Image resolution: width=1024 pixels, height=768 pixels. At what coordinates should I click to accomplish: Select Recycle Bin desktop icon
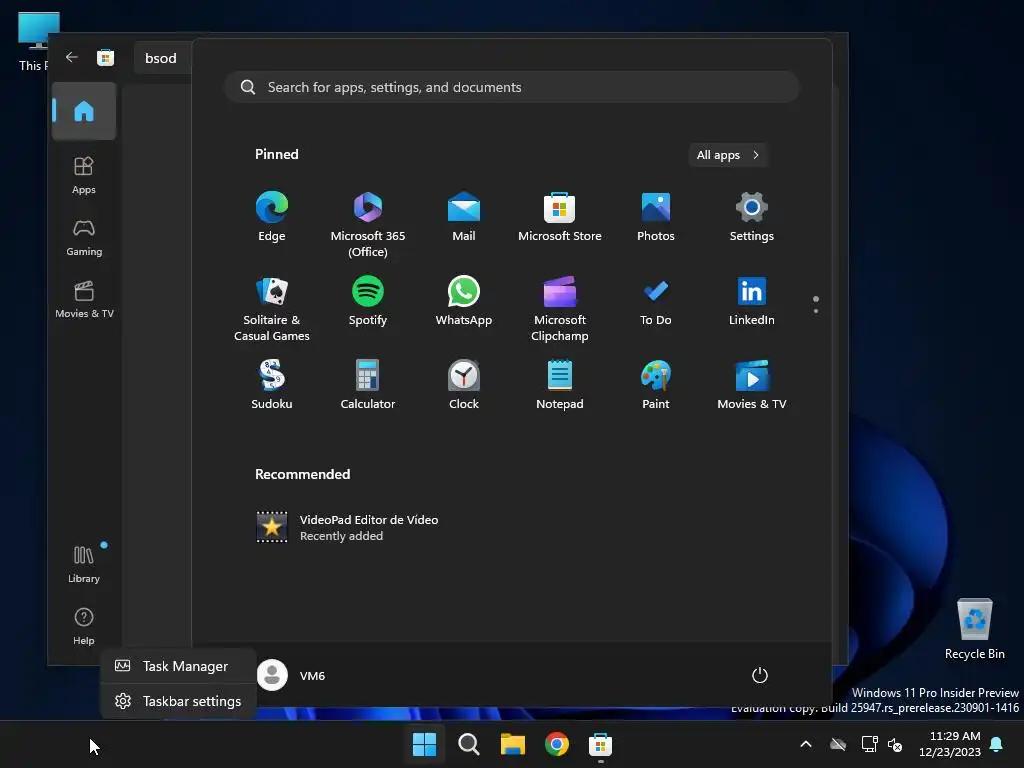pyautogui.click(x=974, y=629)
